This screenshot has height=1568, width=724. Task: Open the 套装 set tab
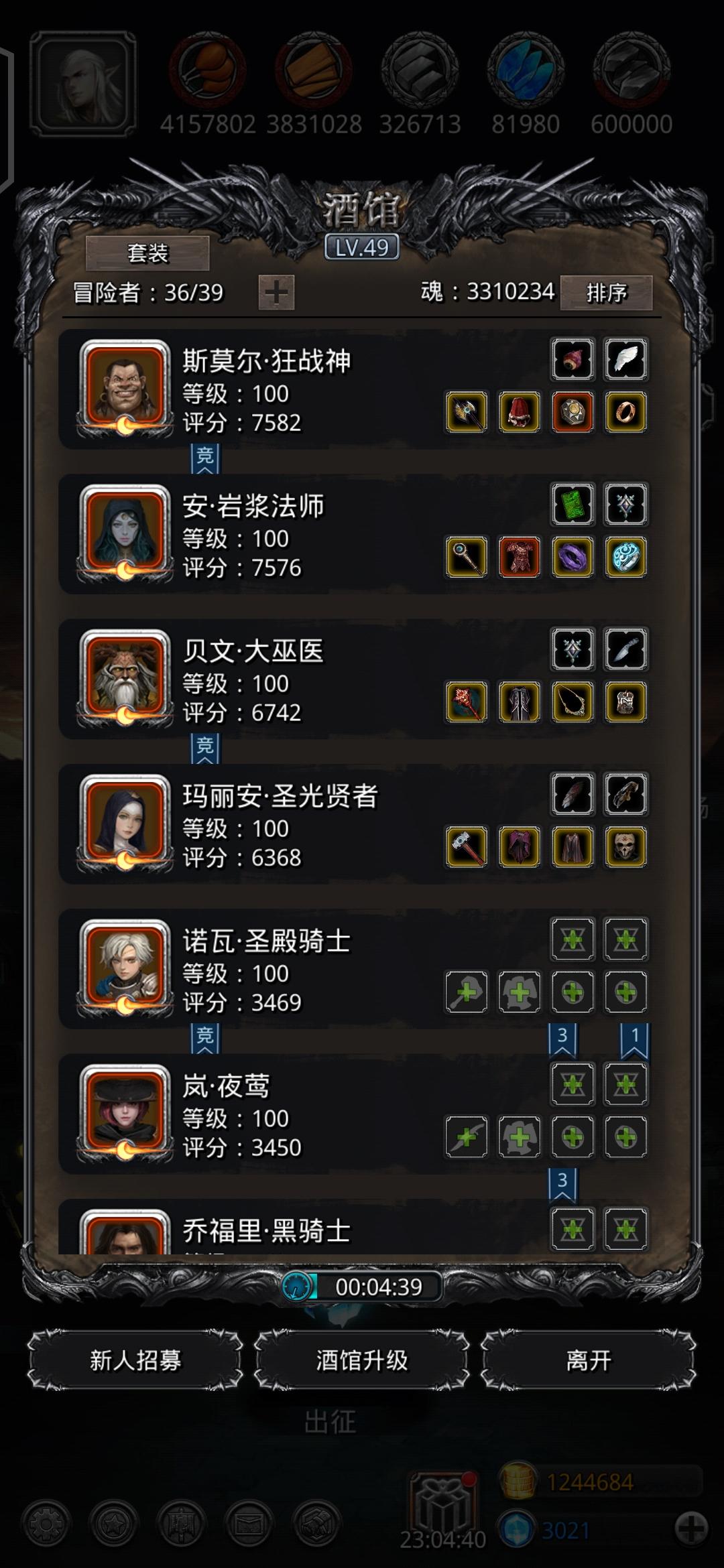(147, 253)
